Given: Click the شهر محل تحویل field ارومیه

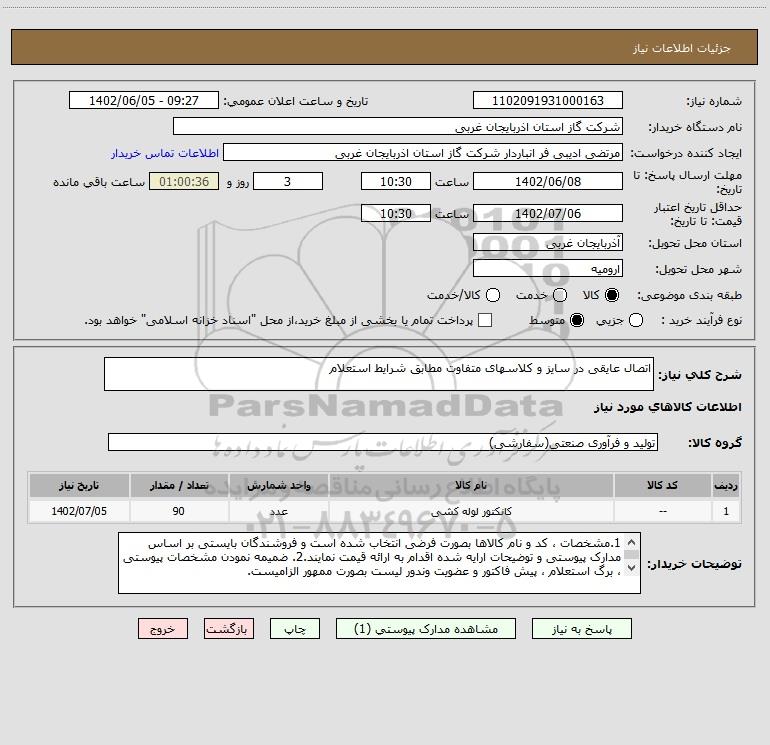Looking at the screenshot, I should pos(548,268).
